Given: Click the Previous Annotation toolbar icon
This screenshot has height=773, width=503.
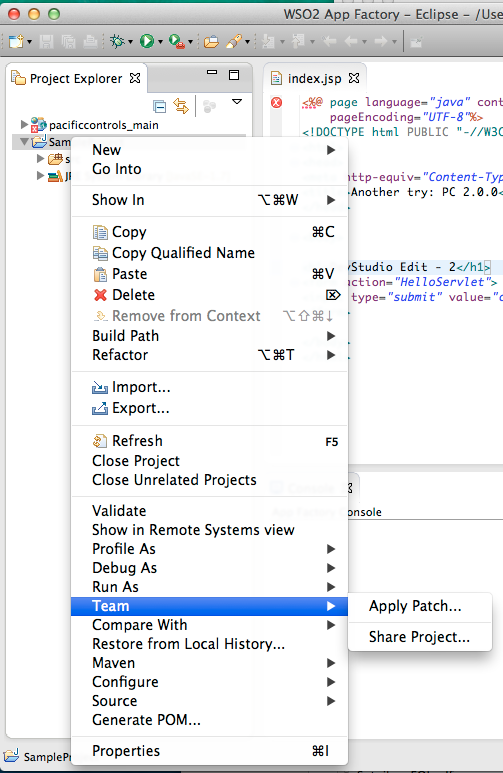Looking at the screenshot, I should [298, 41].
